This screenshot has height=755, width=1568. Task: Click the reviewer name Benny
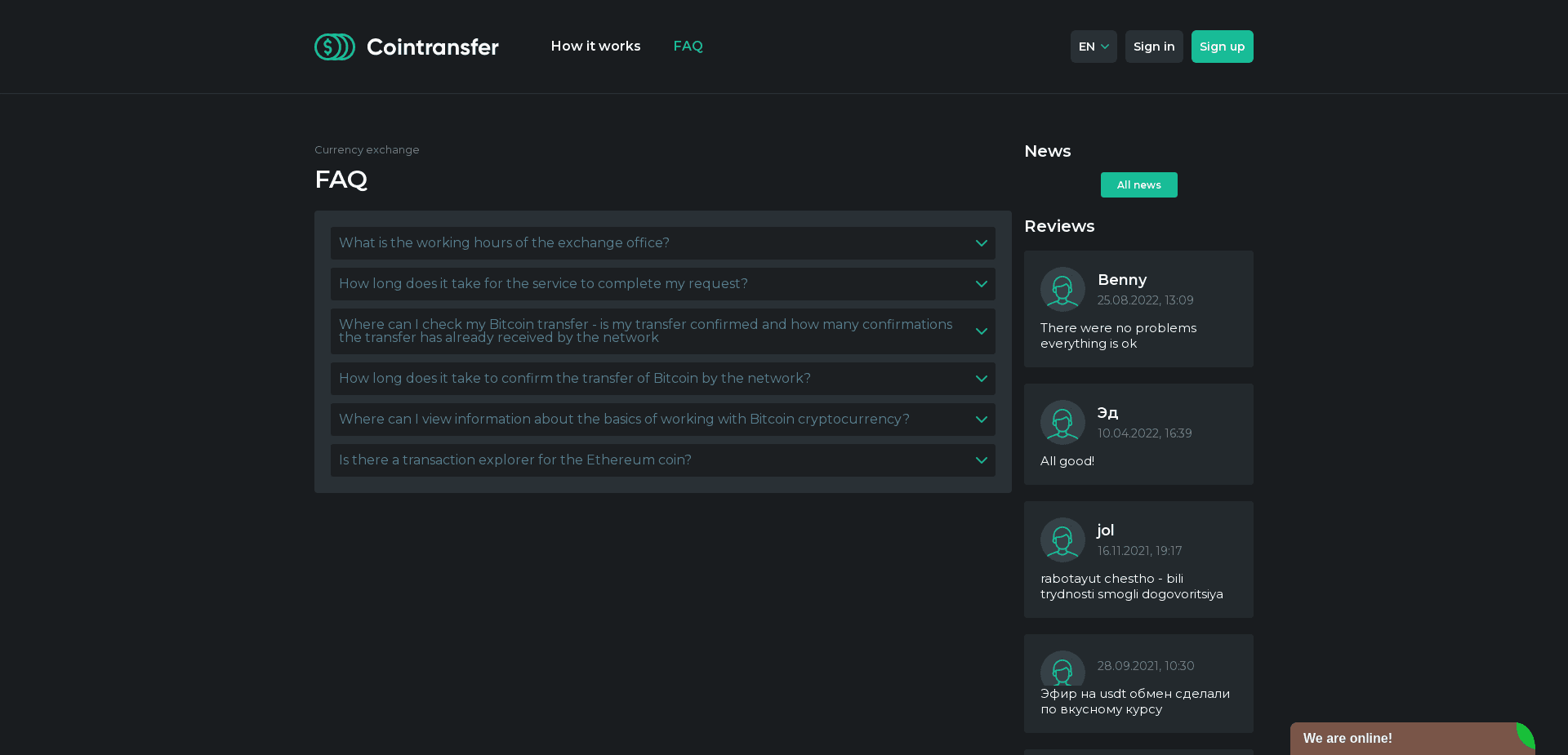pos(1121,280)
